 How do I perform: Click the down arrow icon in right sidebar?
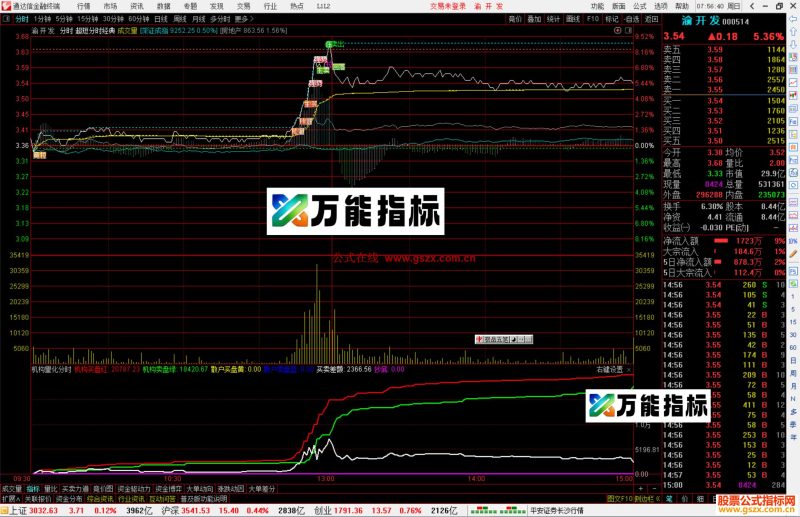click(x=793, y=44)
